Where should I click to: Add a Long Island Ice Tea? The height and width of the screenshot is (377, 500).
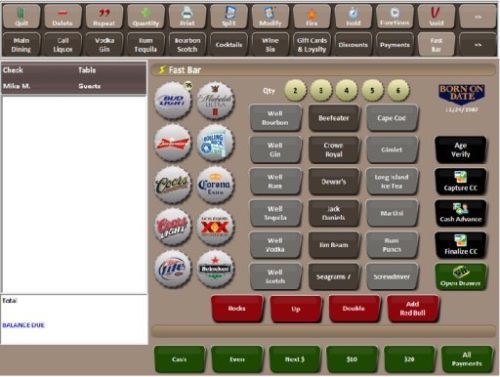tap(392, 182)
